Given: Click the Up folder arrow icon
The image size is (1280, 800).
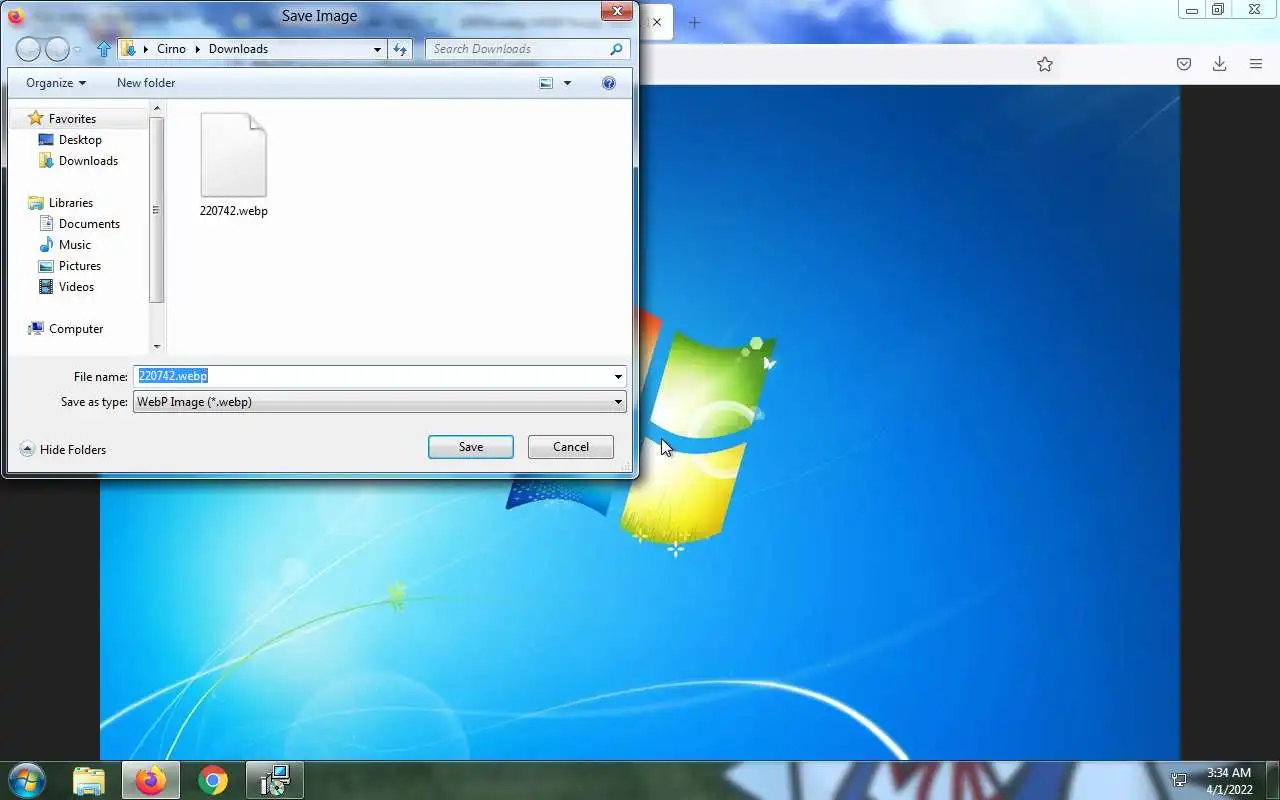Looking at the screenshot, I should tap(104, 49).
